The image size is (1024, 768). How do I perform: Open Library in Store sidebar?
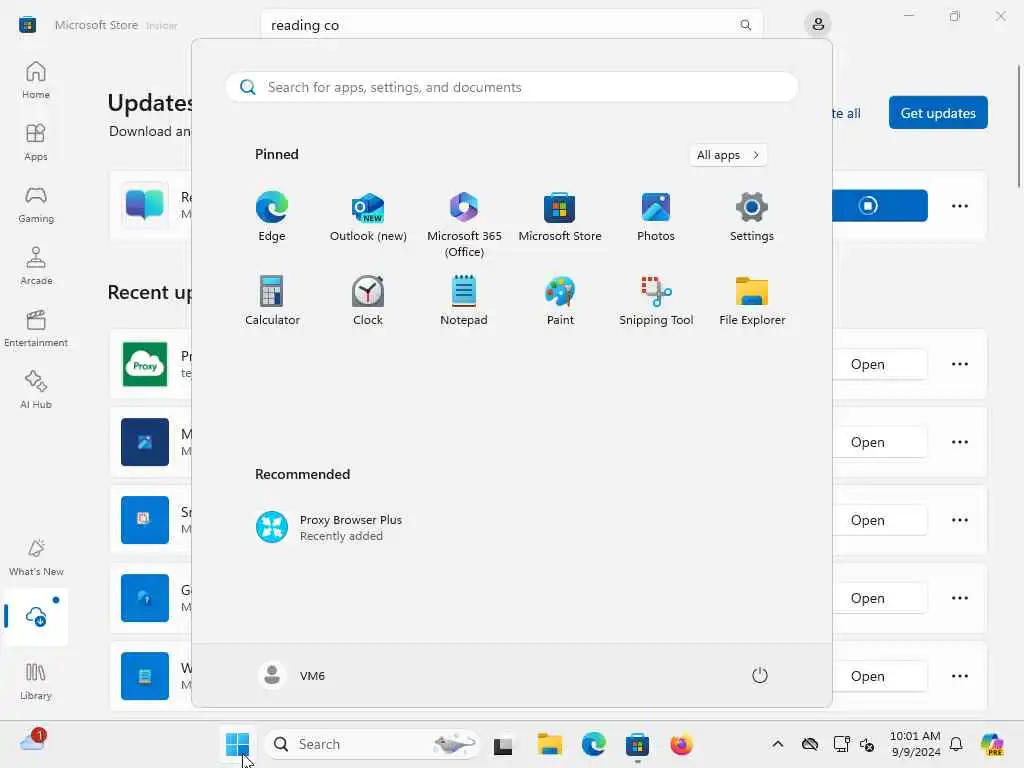tap(36, 682)
